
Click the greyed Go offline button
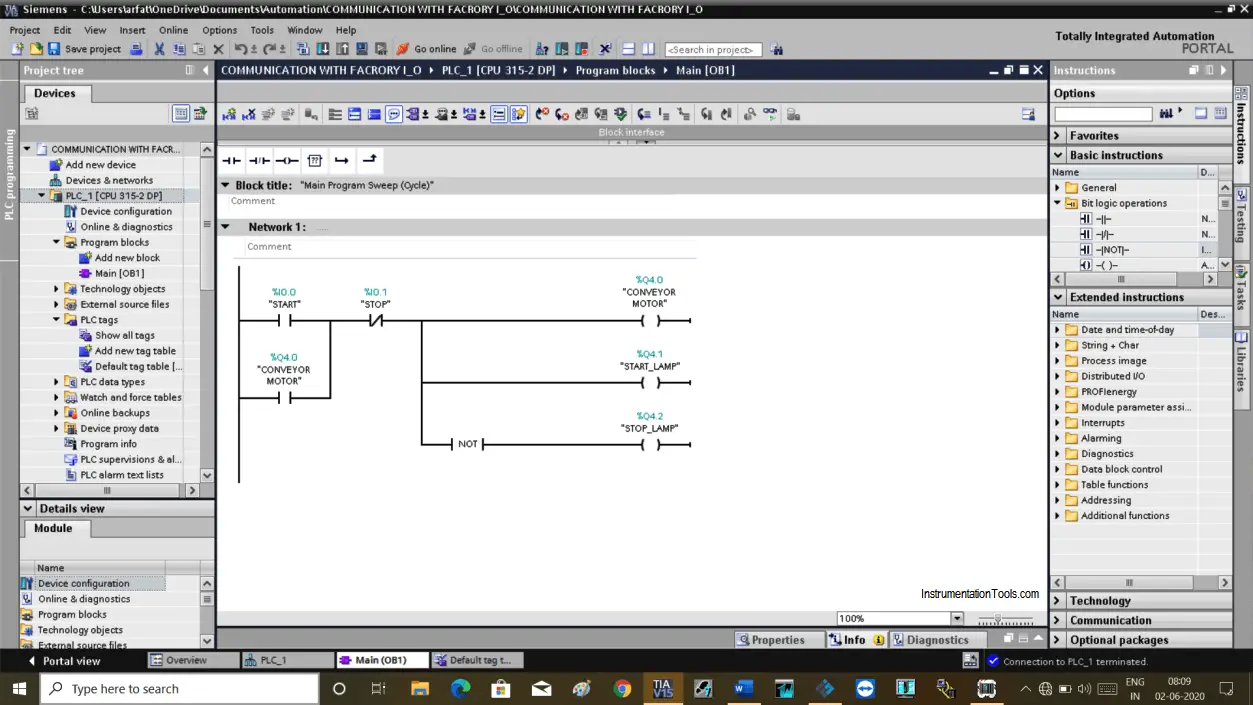coord(493,49)
